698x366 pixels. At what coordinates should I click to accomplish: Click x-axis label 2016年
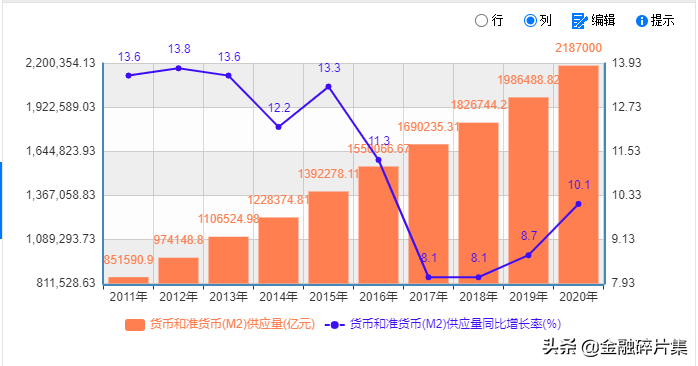378,297
